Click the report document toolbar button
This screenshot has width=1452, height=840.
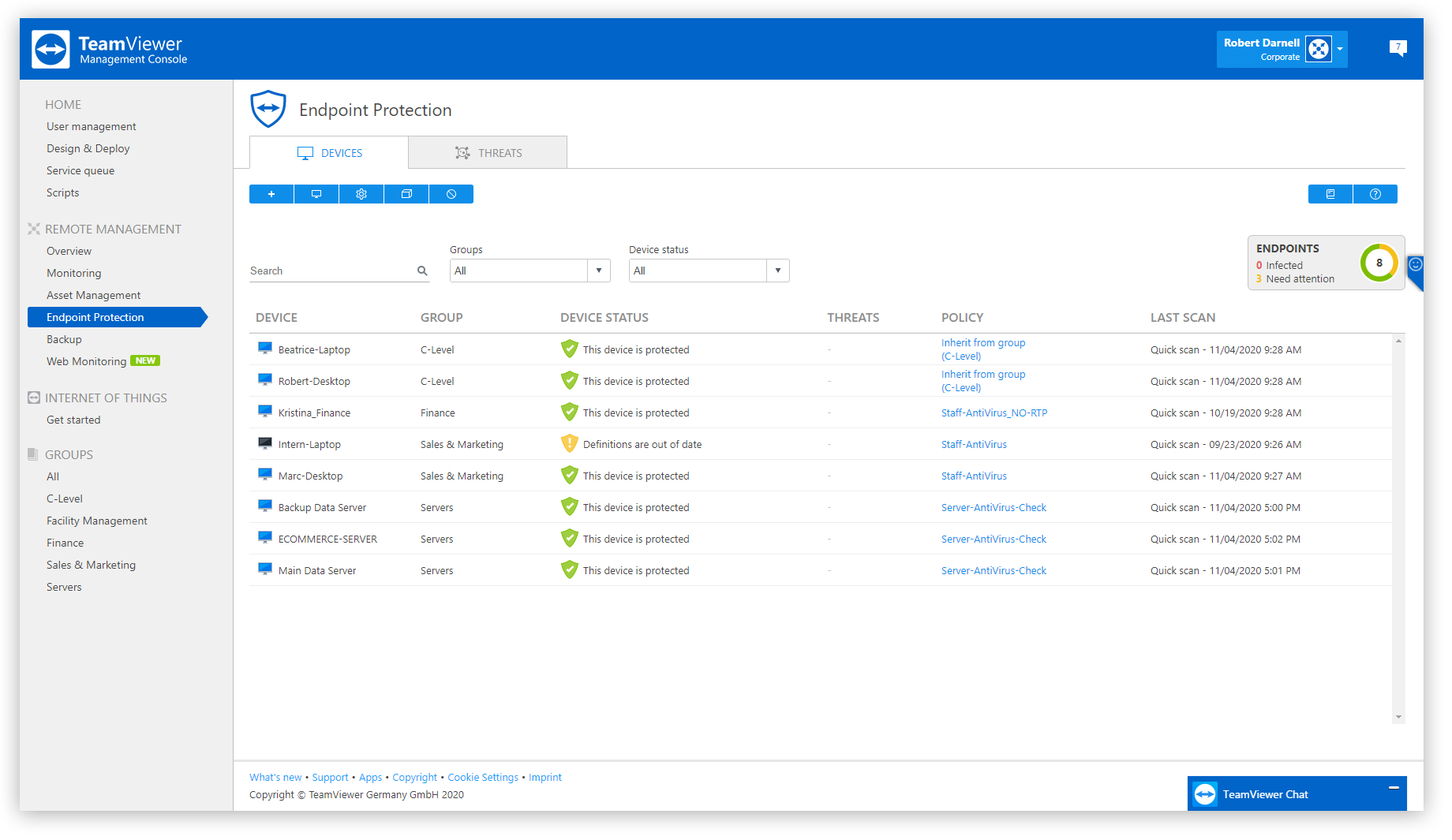point(1330,194)
